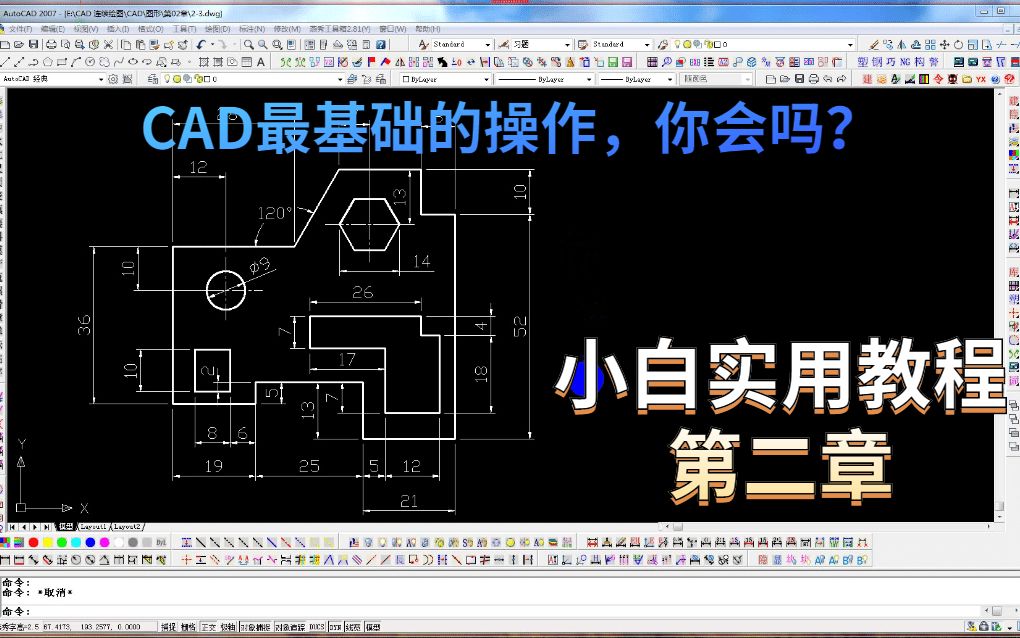Turn on 栅格 (Grid) display
1020x638 pixels.
[x=190, y=627]
